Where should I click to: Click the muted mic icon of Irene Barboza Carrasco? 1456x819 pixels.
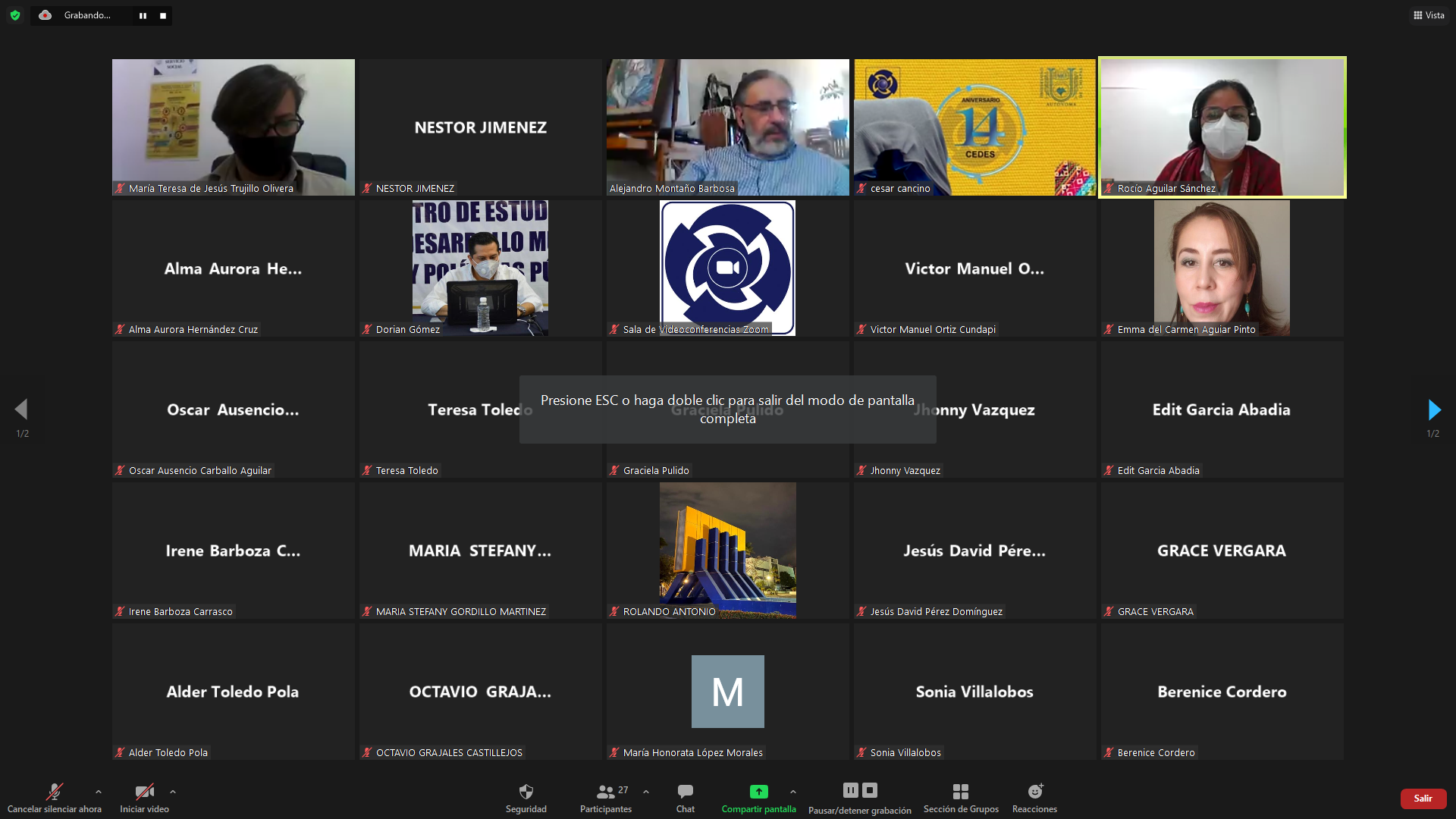120,611
